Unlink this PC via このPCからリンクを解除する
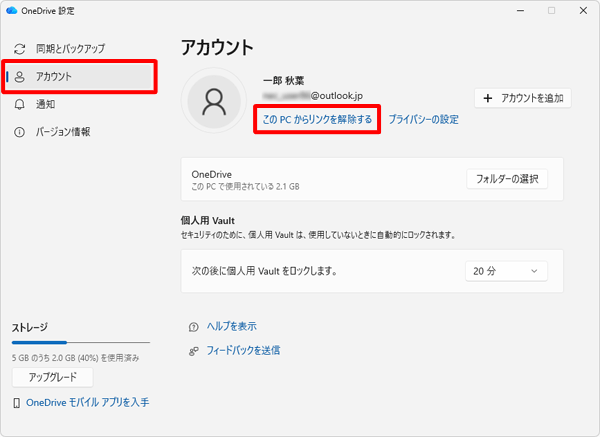Viewport: 600px width, 437px height. pos(317,119)
